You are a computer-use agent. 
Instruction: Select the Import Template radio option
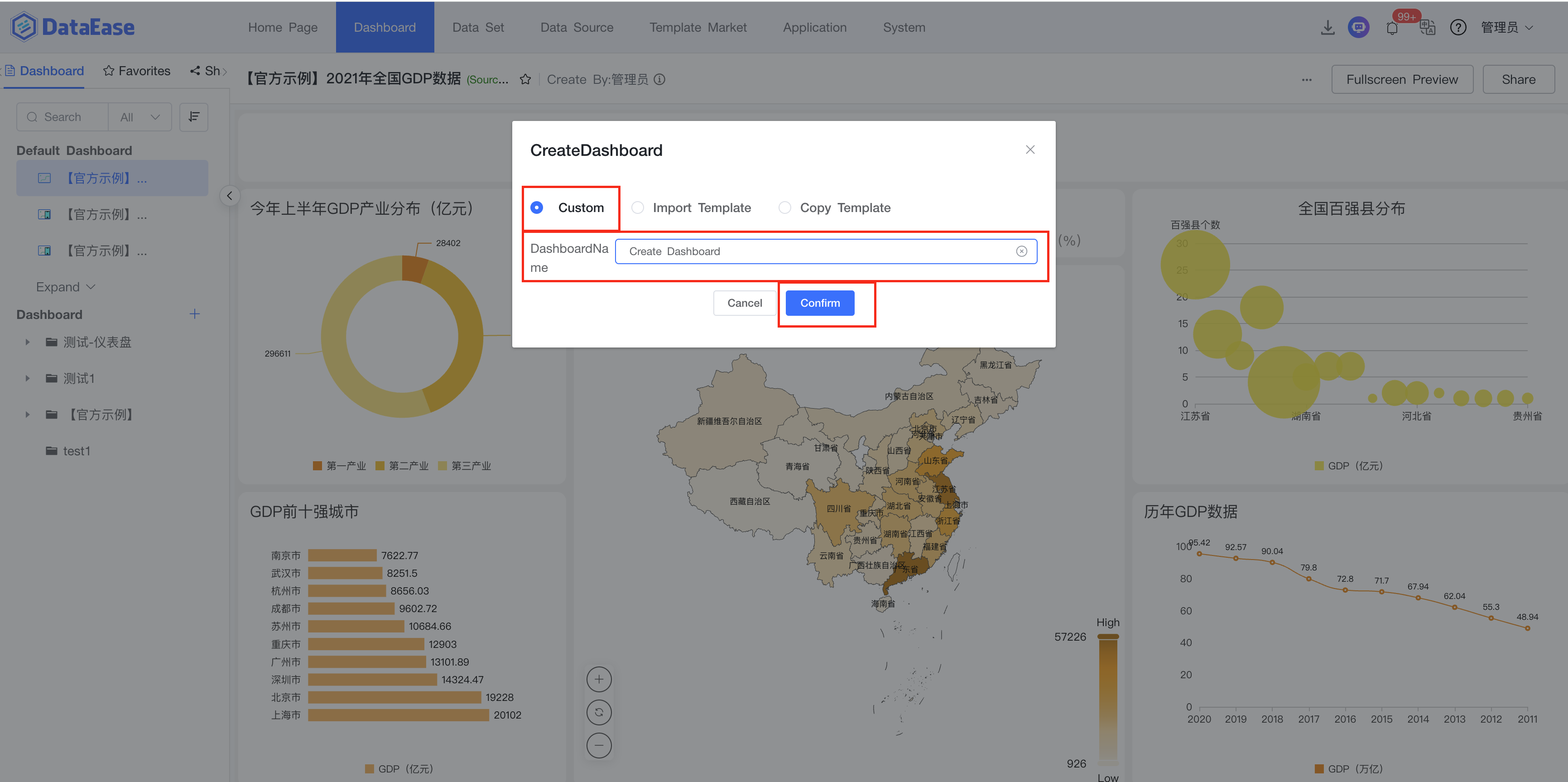[637, 208]
